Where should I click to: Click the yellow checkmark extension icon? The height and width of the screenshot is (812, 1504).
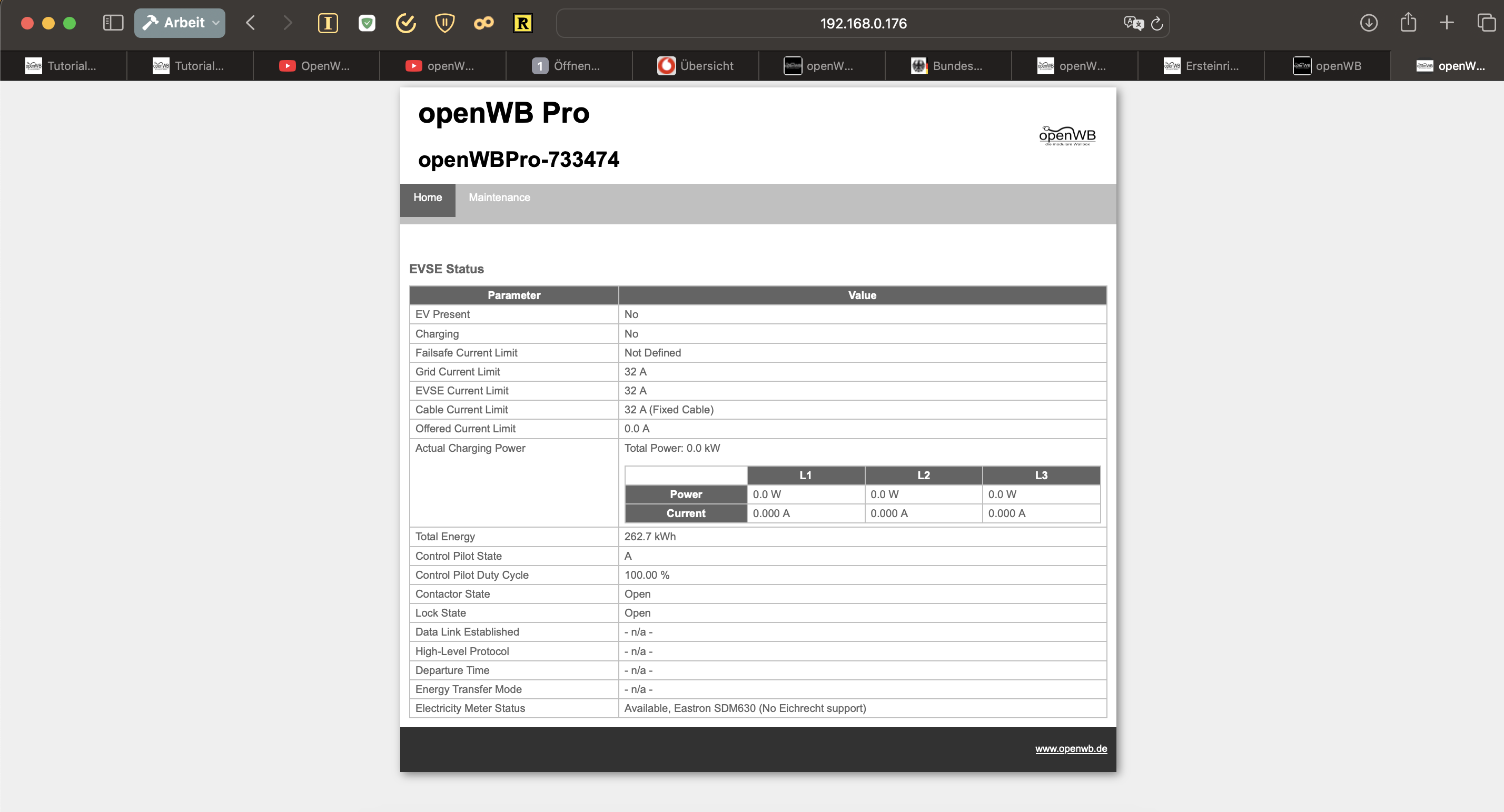(406, 23)
